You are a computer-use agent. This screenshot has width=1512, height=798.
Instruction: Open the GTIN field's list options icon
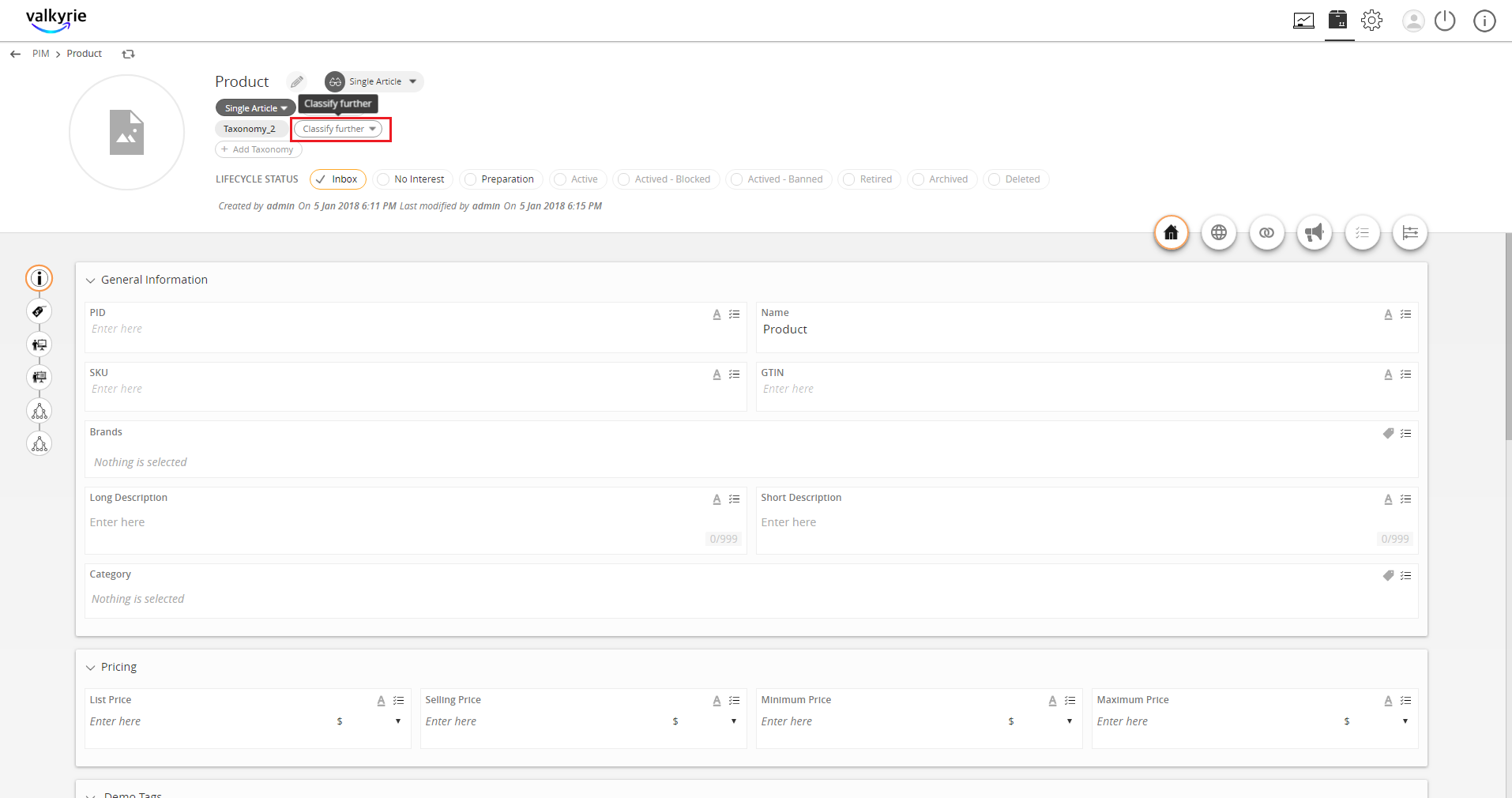coord(1405,375)
